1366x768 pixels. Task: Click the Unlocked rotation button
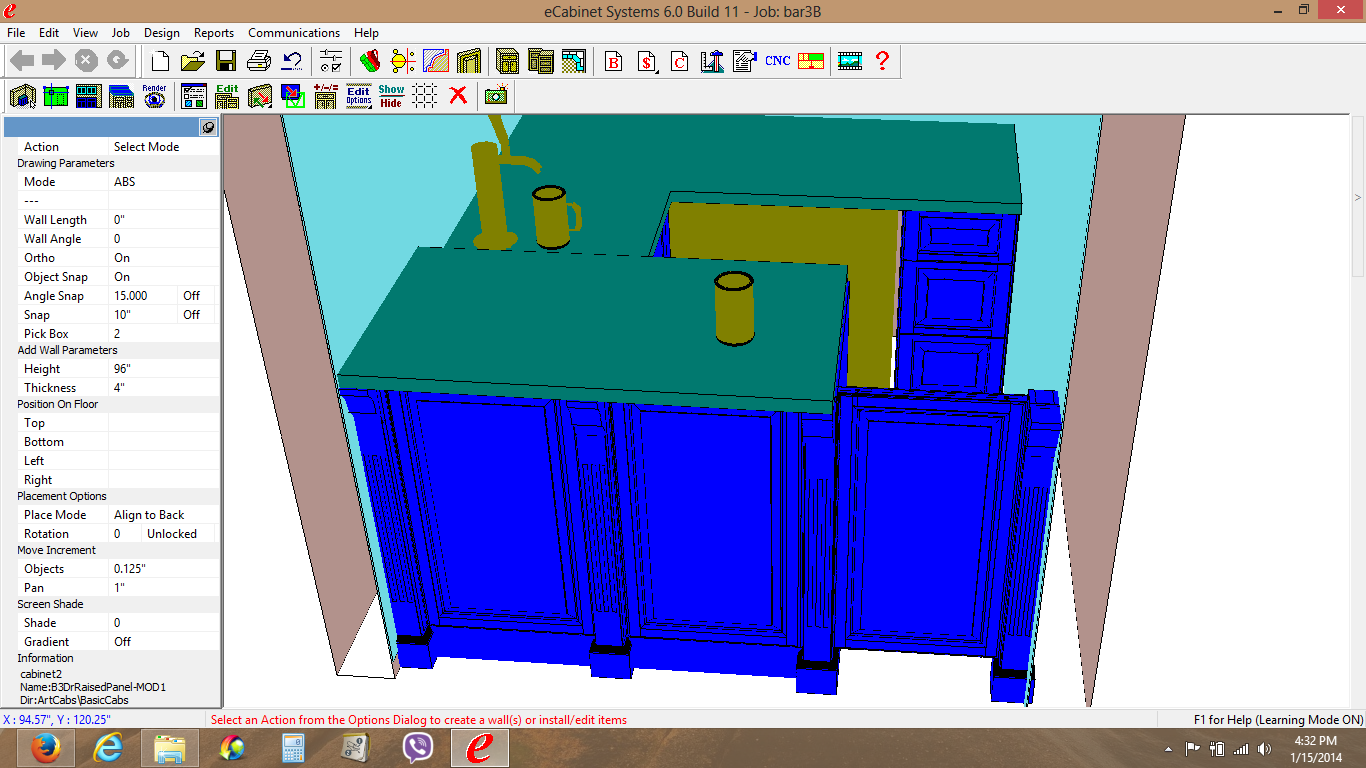[x=172, y=534]
